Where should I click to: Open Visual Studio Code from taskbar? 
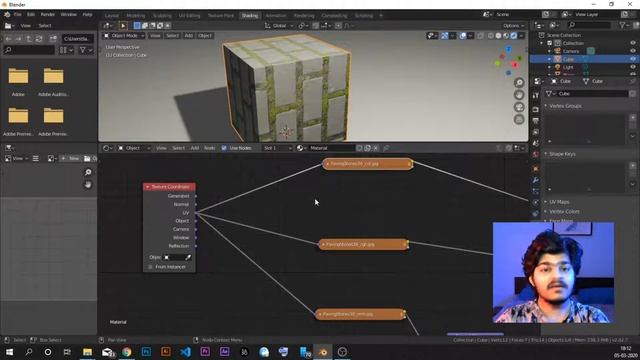pos(185,352)
